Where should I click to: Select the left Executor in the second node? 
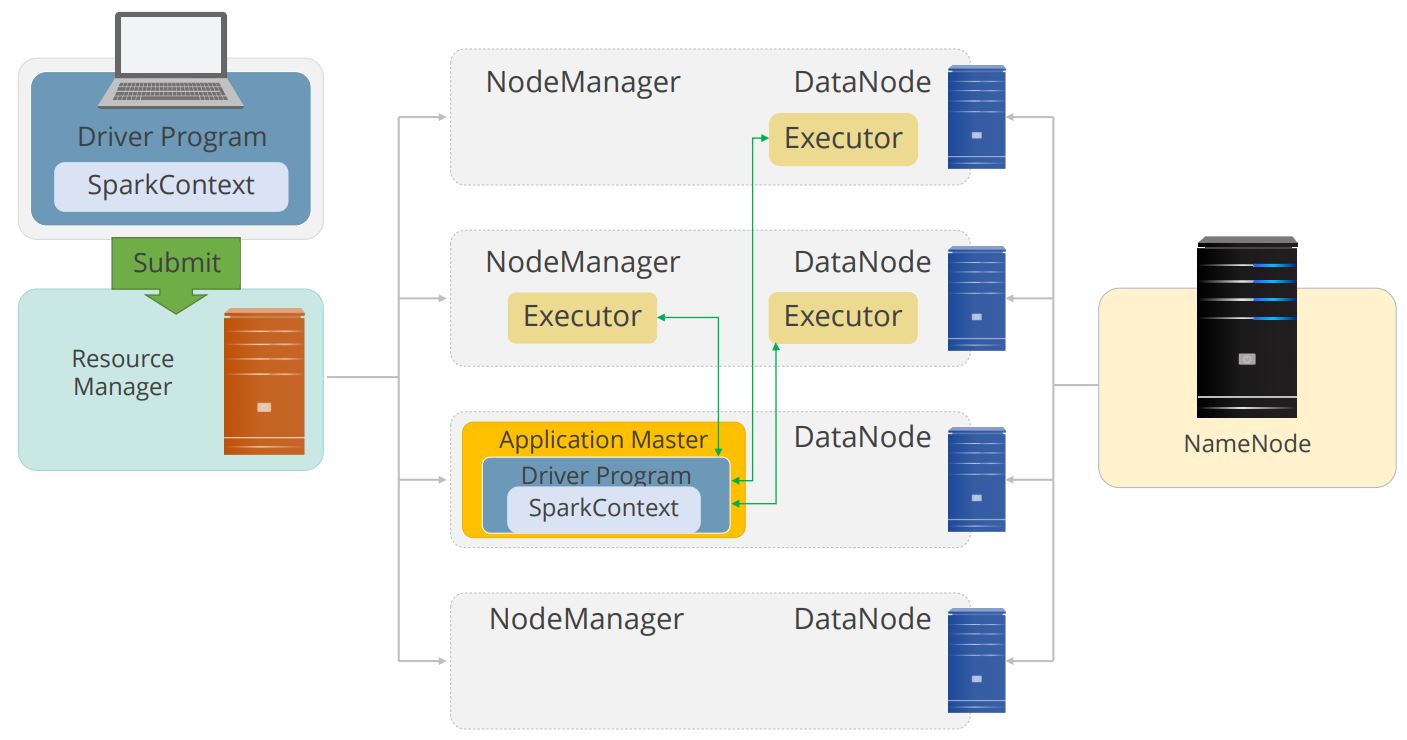pyautogui.click(x=582, y=317)
